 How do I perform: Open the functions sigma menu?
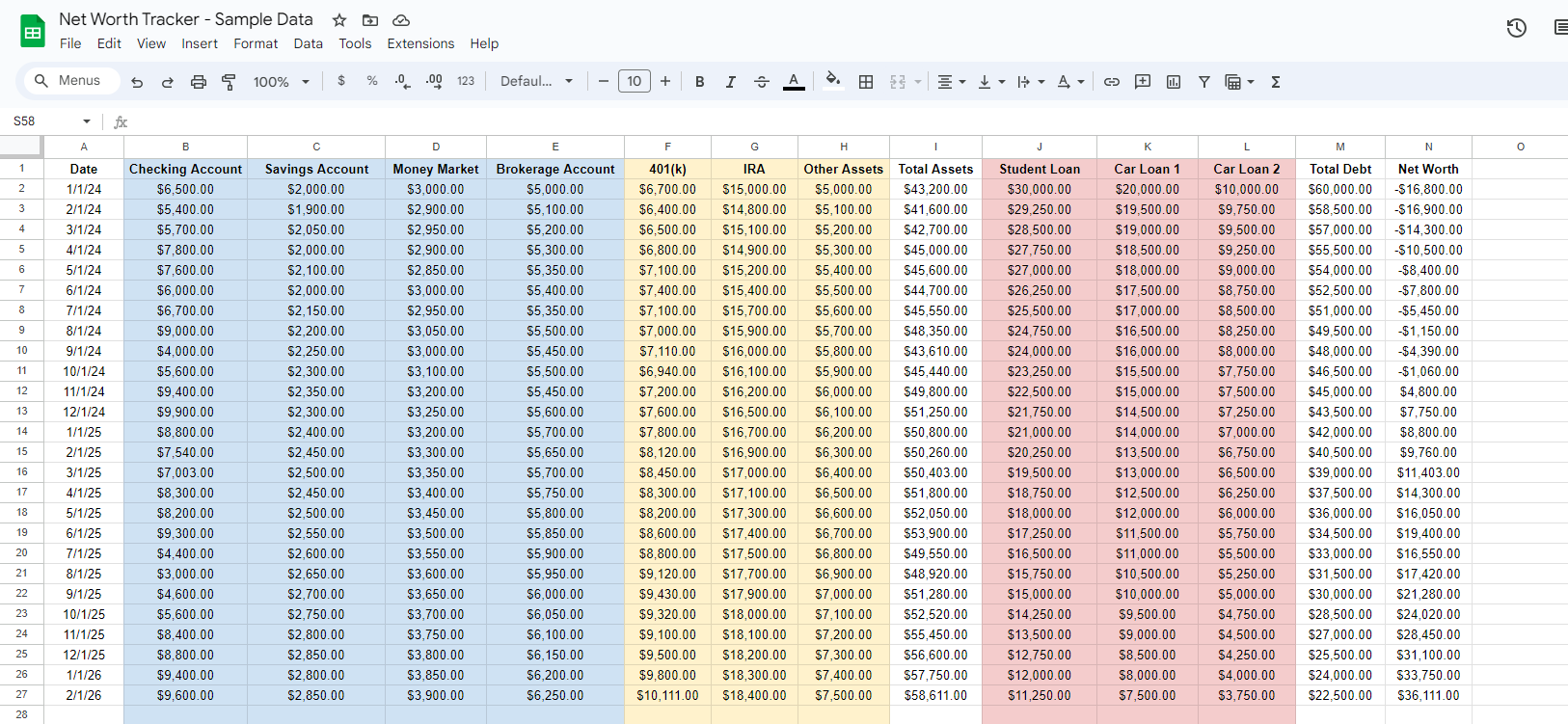point(1276,82)
